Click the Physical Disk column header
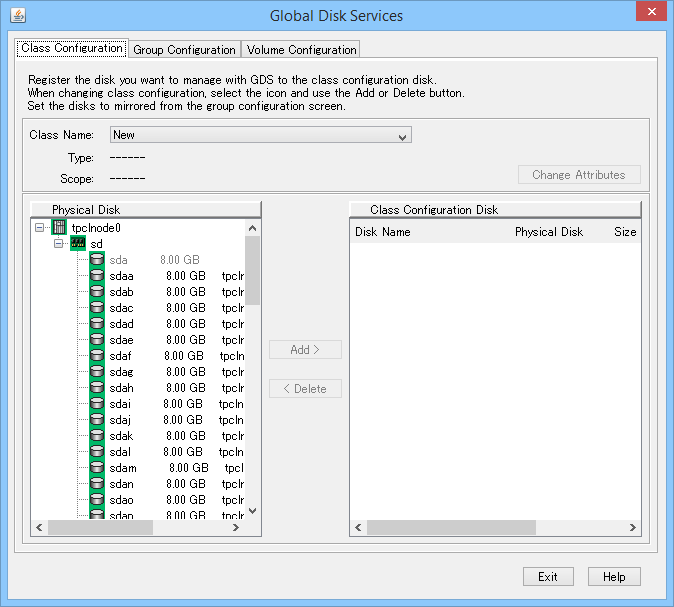The width and height of the screenshot is (674, 607). point(549,232)
